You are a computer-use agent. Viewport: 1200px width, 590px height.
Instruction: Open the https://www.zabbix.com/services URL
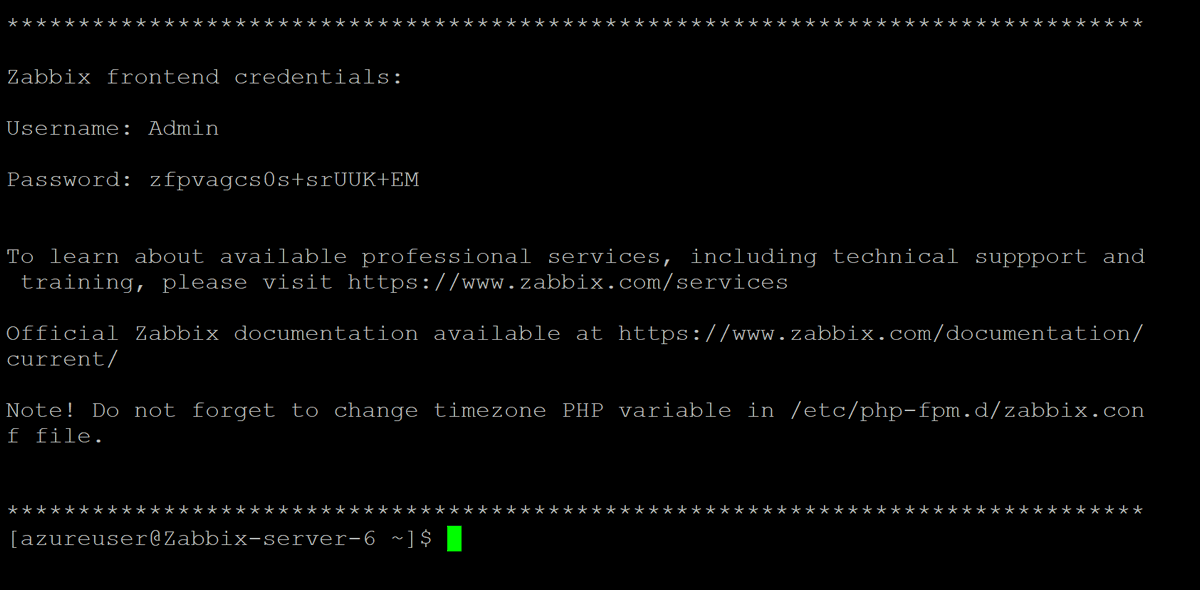568,282
